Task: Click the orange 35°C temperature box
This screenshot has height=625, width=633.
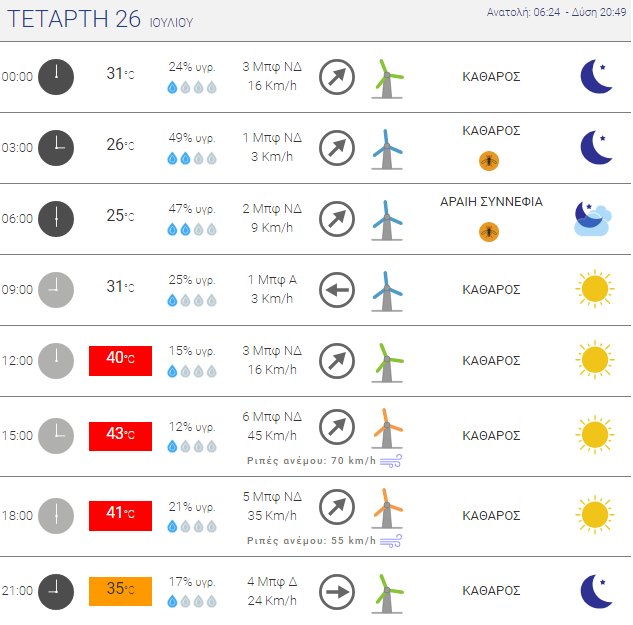Action: [x=120, y=591]
